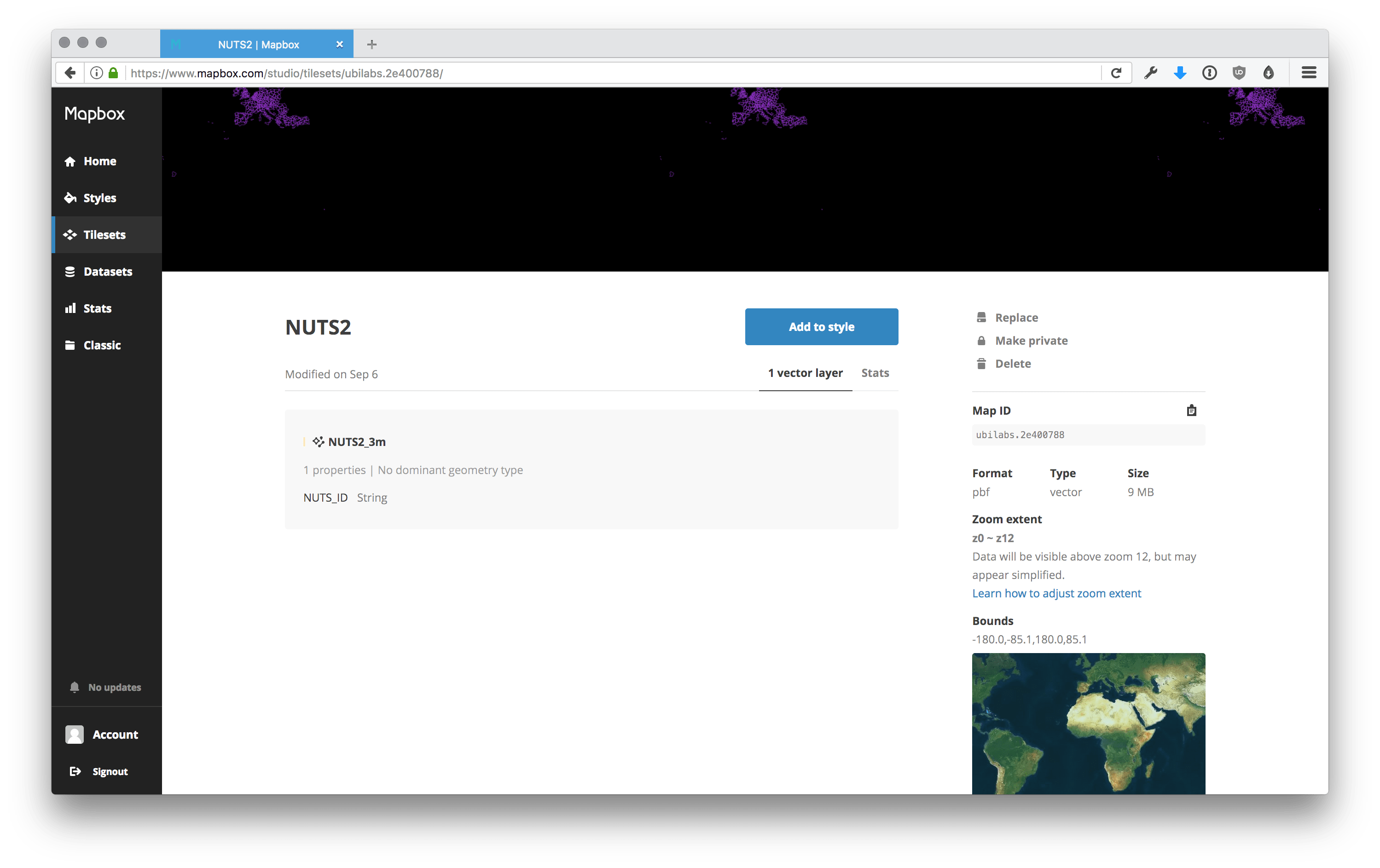The image size is (1380, 868).
Task: Click the Classic folder icon
Action: [70, 345]
